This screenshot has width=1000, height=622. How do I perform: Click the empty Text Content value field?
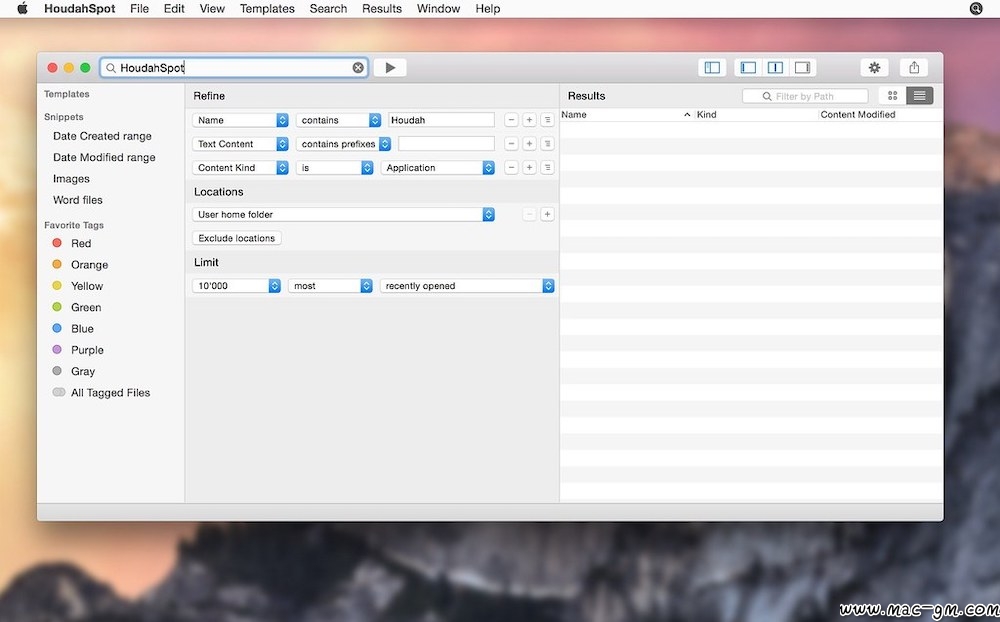pos(446,144)
